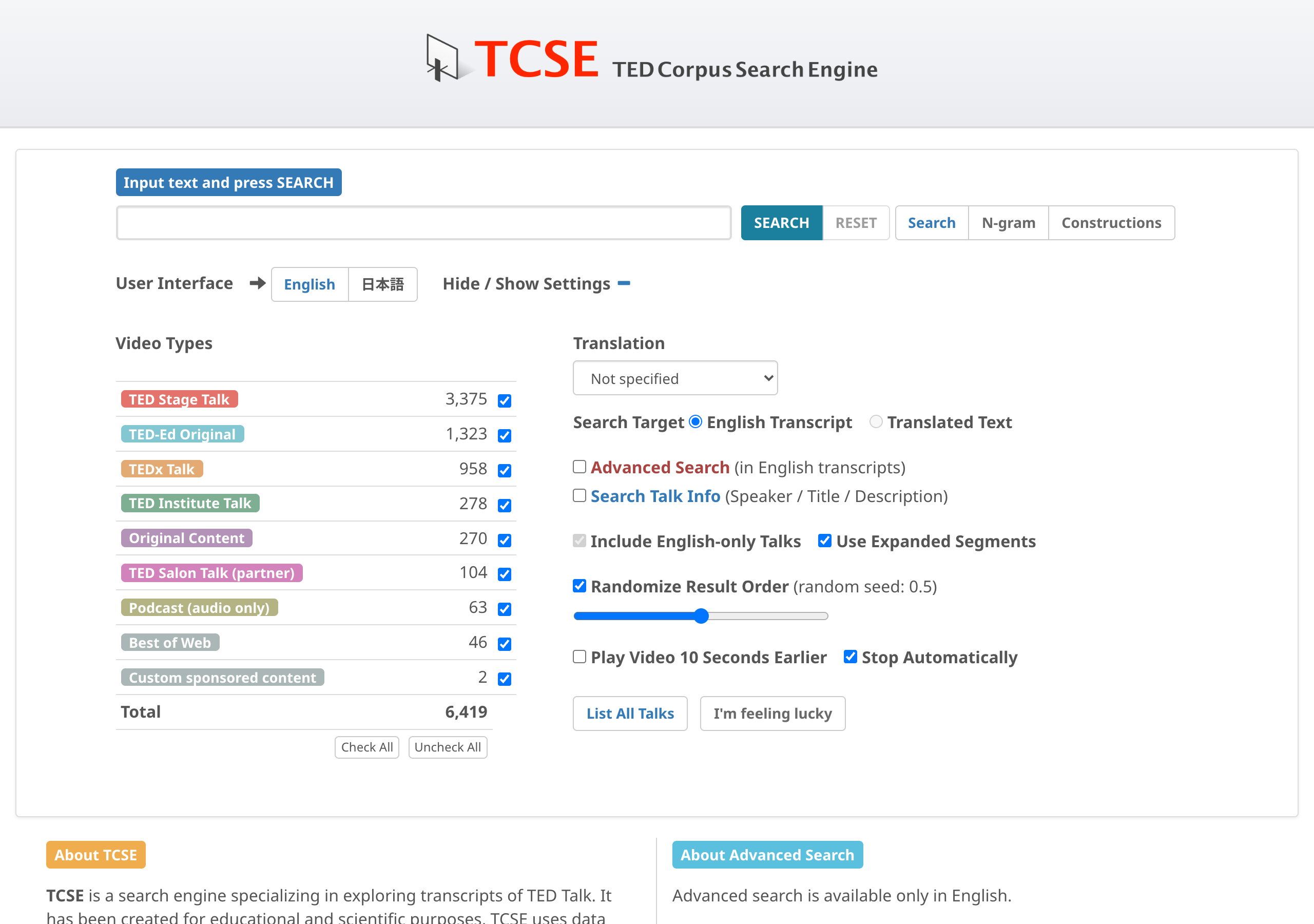Screen dimensions: 1314x924
Task: Click the TED Stage Talk badge
Action: [x=179, y=399]
